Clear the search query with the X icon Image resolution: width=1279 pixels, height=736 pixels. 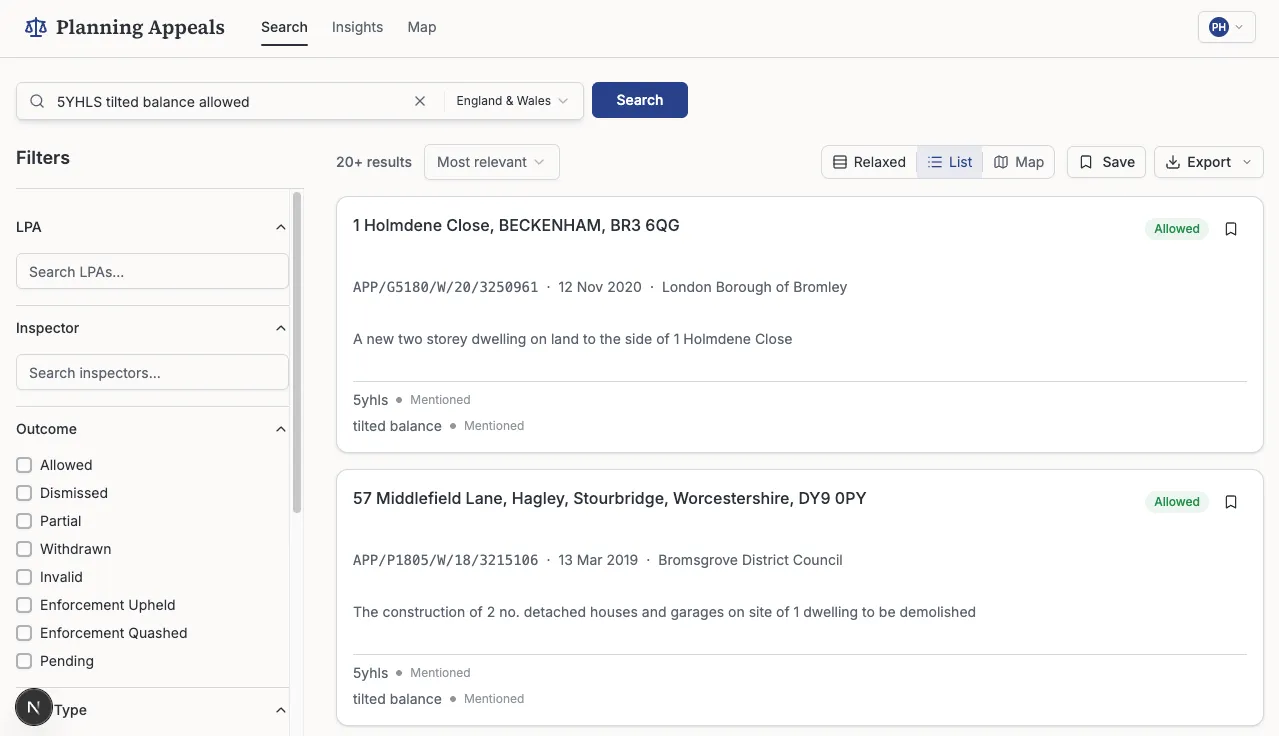(x=420, y=100)
